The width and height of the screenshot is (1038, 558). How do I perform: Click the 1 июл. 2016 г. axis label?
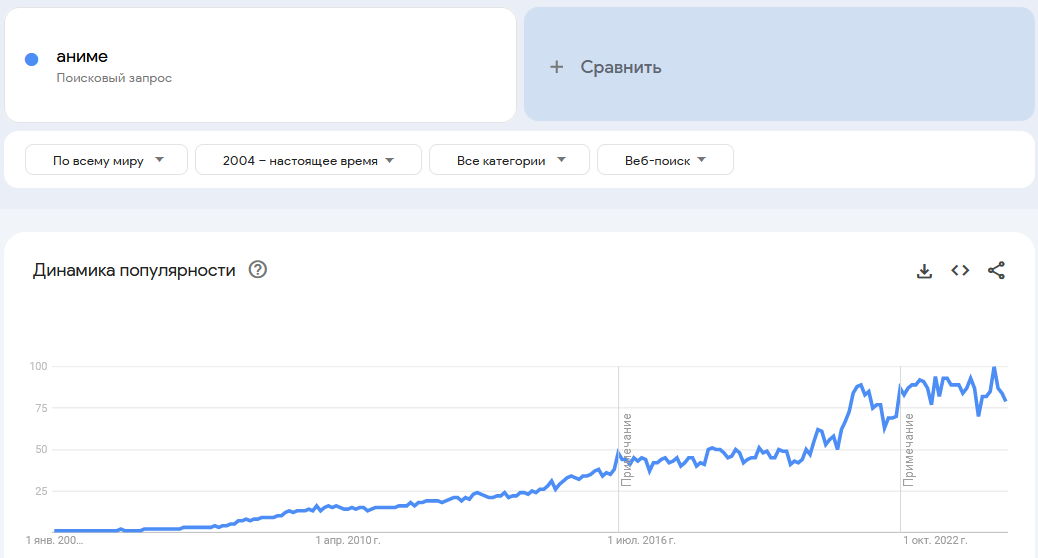tap(642, 541)
